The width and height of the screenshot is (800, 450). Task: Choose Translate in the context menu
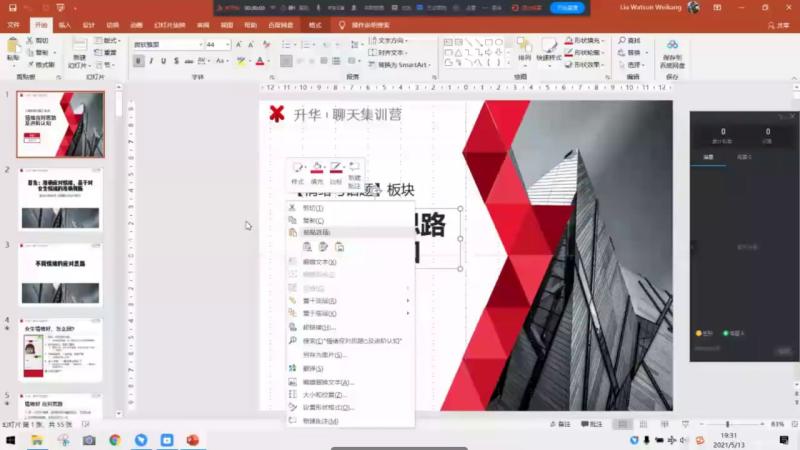(351, 368)
